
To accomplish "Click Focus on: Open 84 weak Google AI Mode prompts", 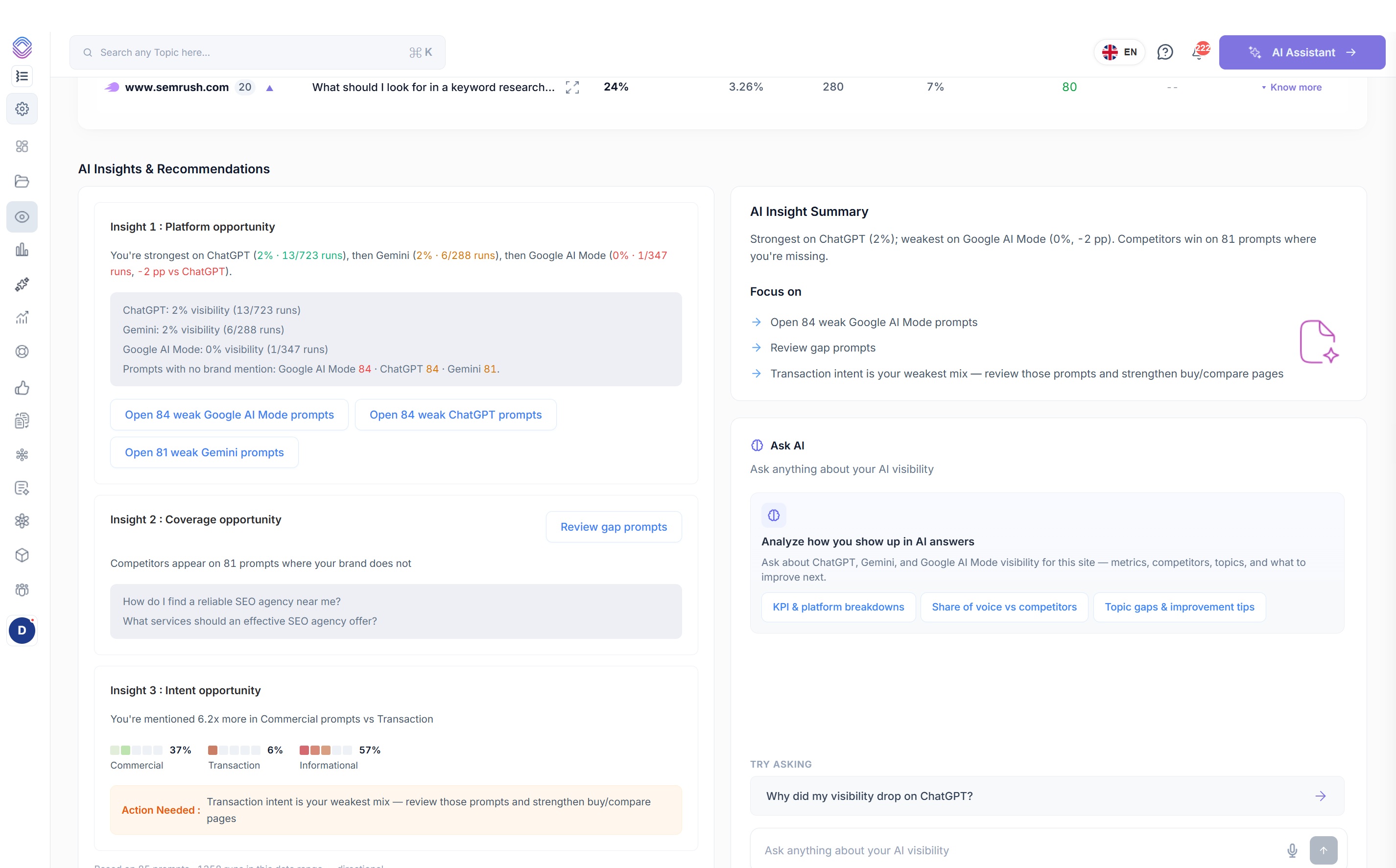I will [x=874, y=322].
